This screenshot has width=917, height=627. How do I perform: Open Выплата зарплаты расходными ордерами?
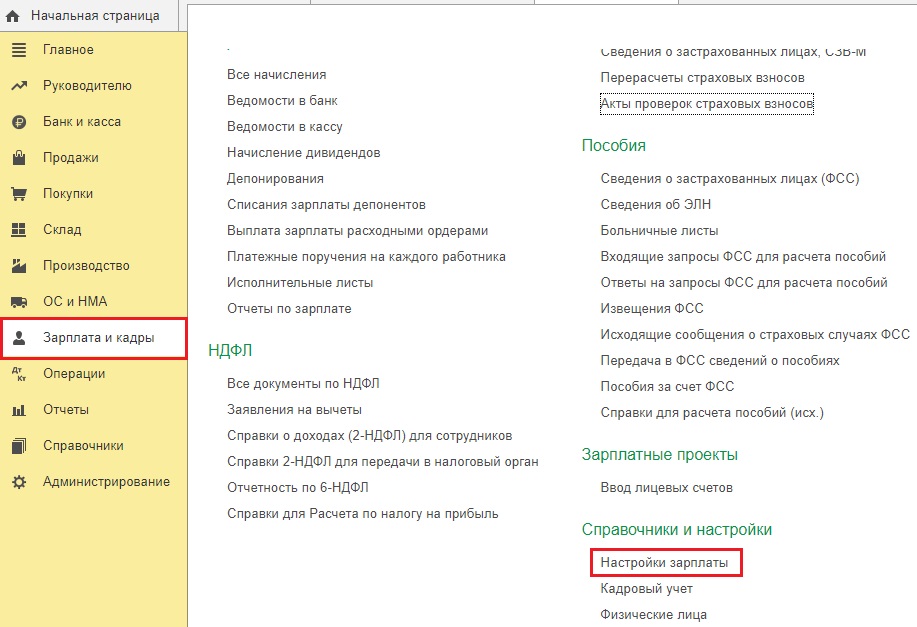pyautogui.click(x=357, y=231)
